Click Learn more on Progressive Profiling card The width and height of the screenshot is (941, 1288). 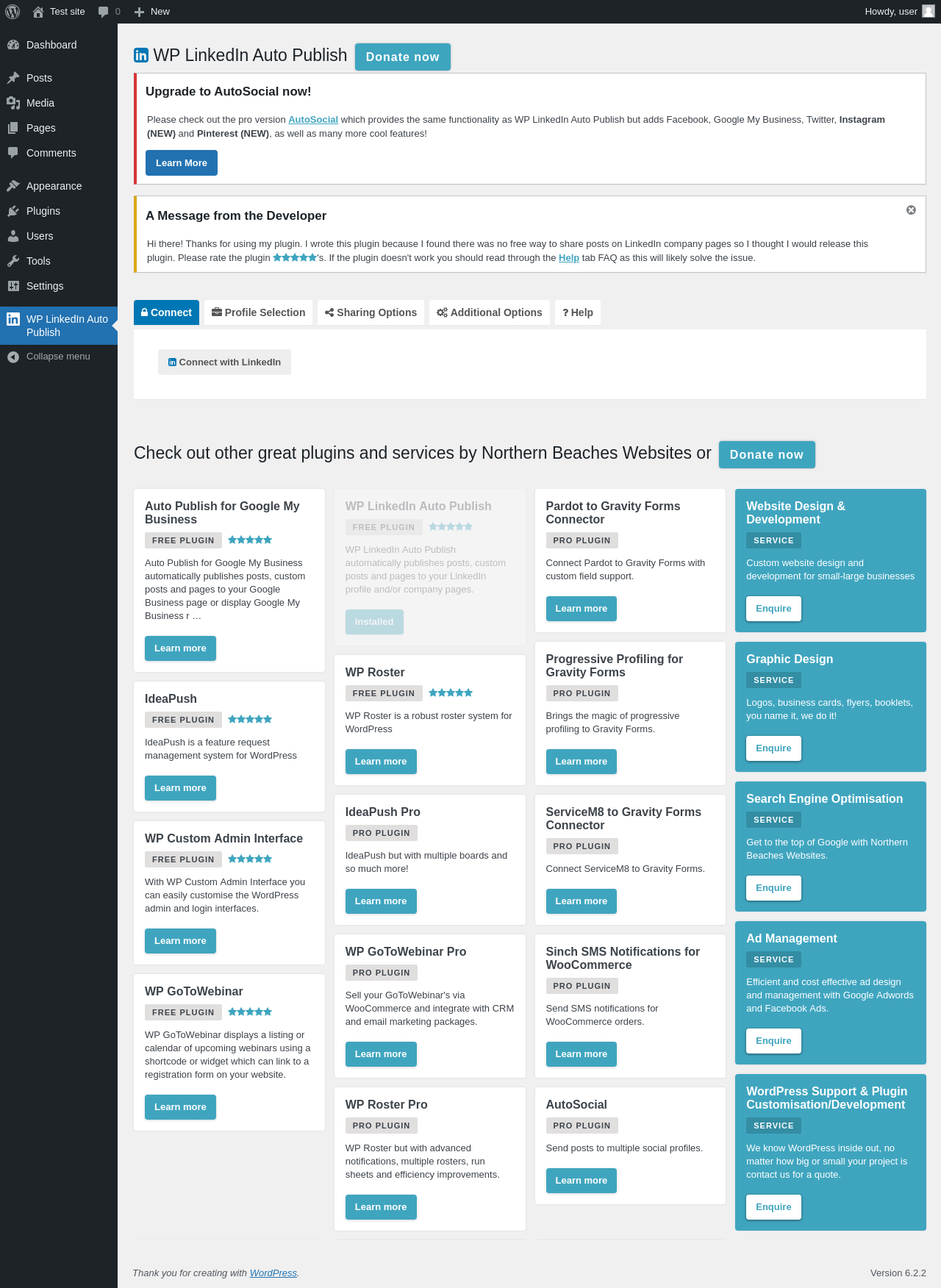tap(582, 762)
